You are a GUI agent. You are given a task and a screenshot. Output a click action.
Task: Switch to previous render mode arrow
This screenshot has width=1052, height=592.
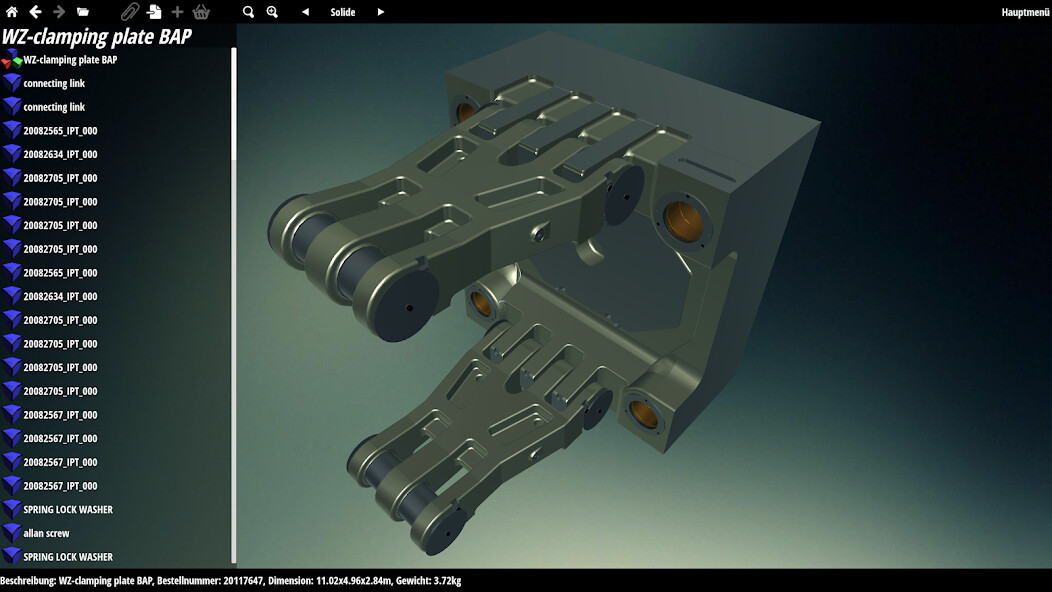(x=306, y=12)
